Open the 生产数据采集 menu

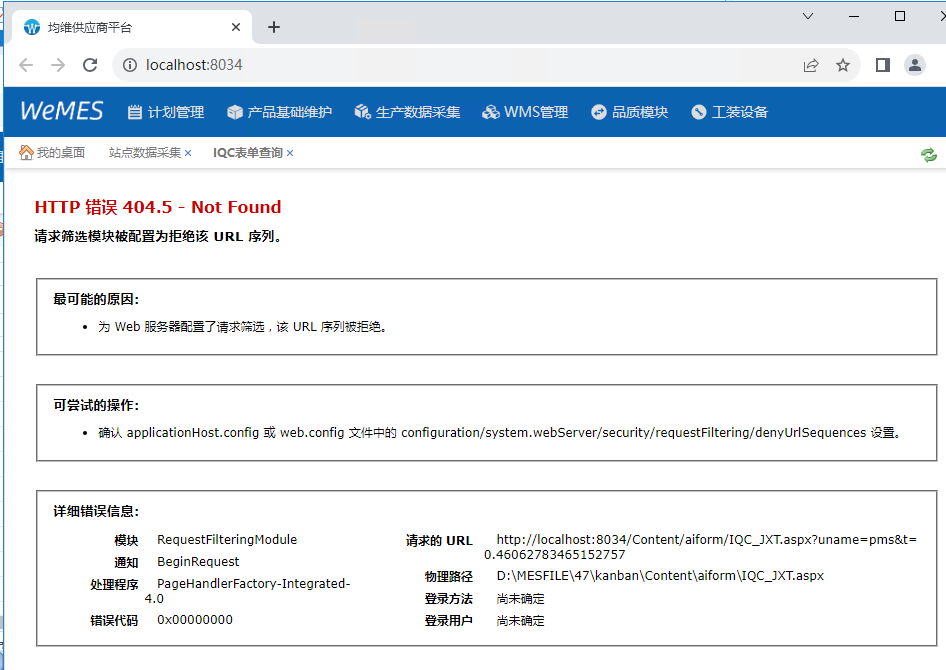pos(407,112)
